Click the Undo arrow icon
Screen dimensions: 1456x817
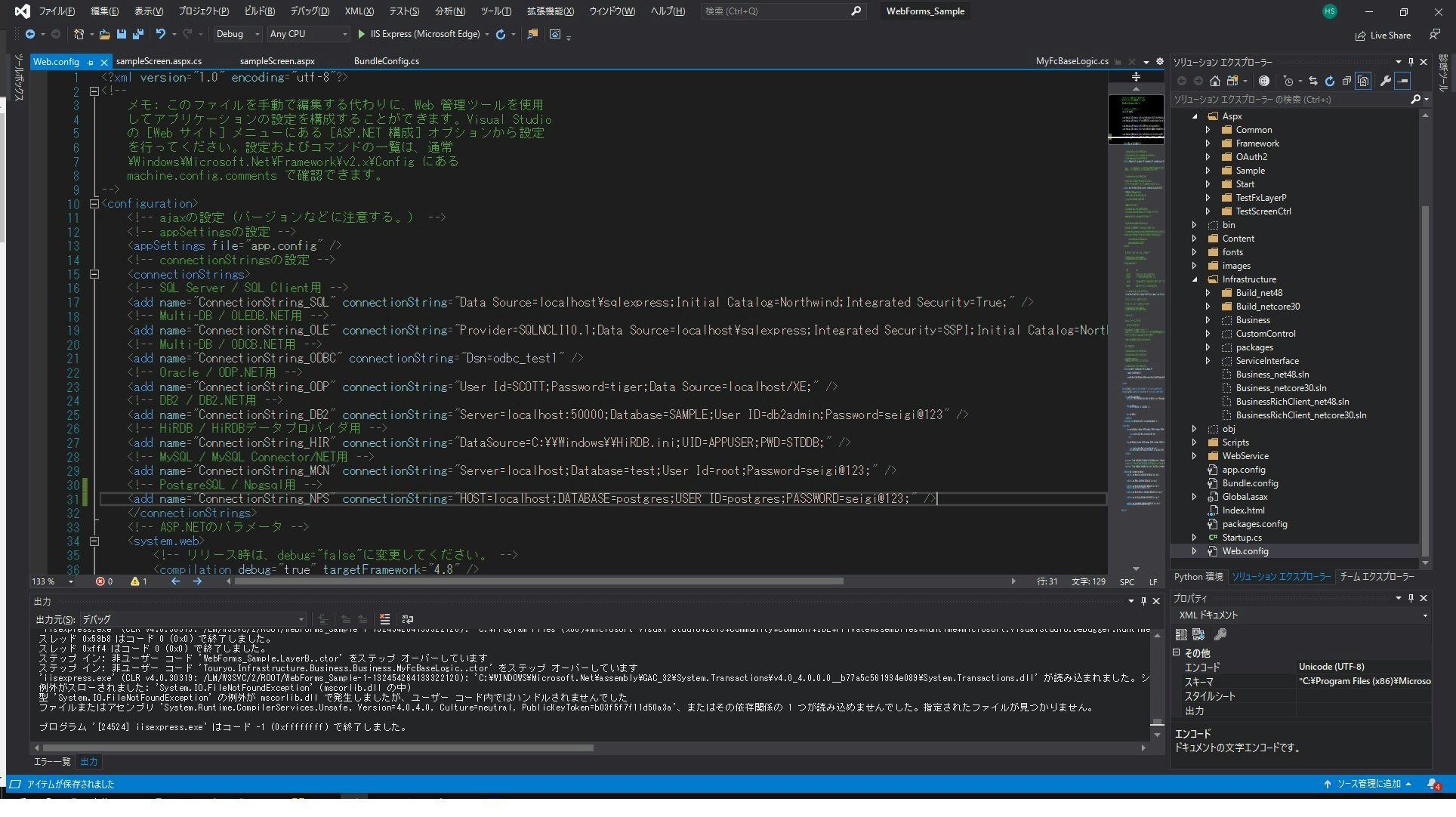point(160,34)
